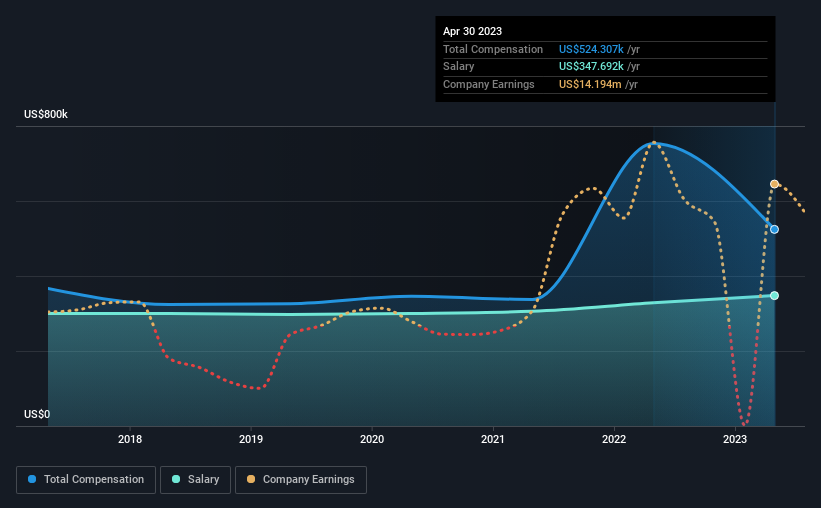Click the Apr 30 2023 tooltip date
This screenshot has width=821, height=508.
pos(472,31)
